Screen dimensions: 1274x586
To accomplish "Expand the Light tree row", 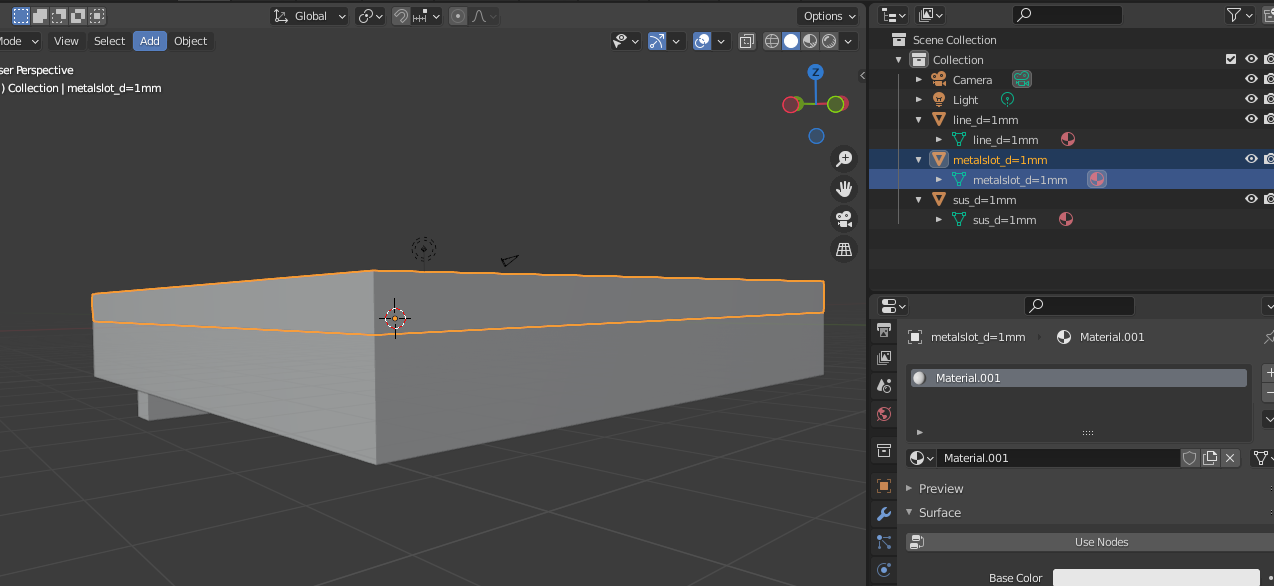I will click(919, 99).
